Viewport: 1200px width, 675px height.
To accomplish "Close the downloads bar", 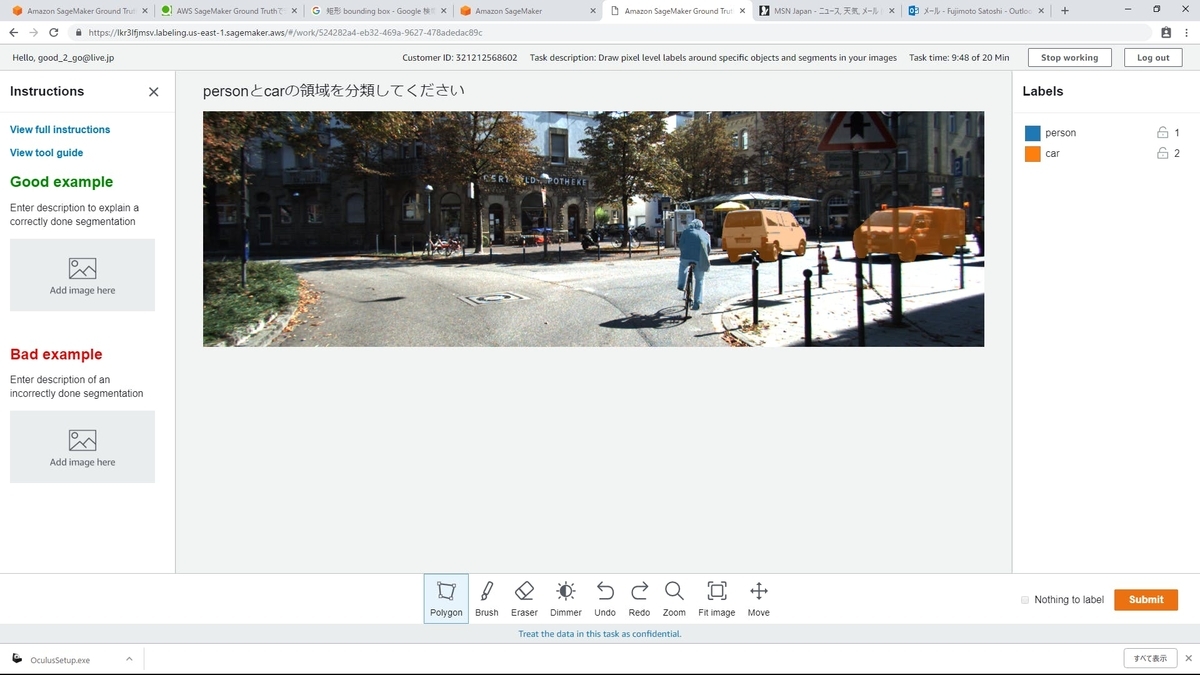I will coord(1188,658).
